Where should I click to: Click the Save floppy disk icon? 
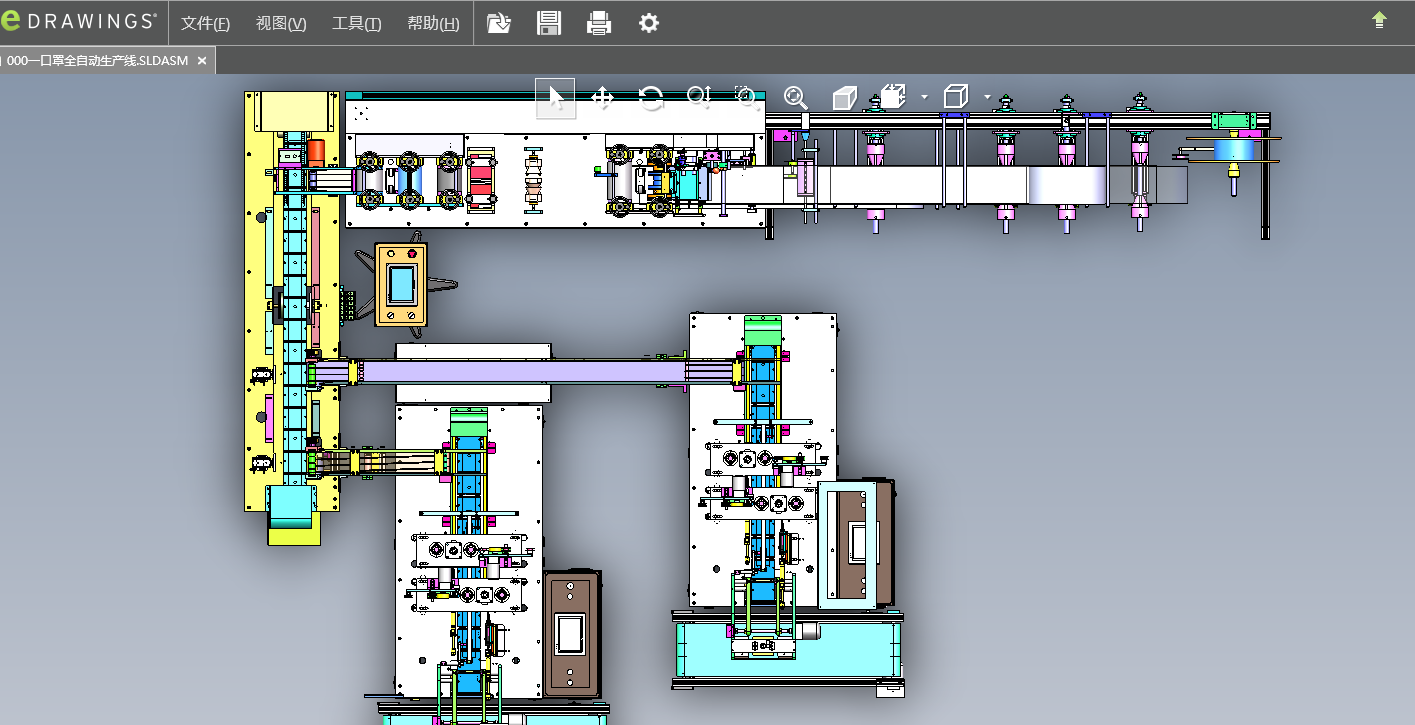(x=549, y=23)
